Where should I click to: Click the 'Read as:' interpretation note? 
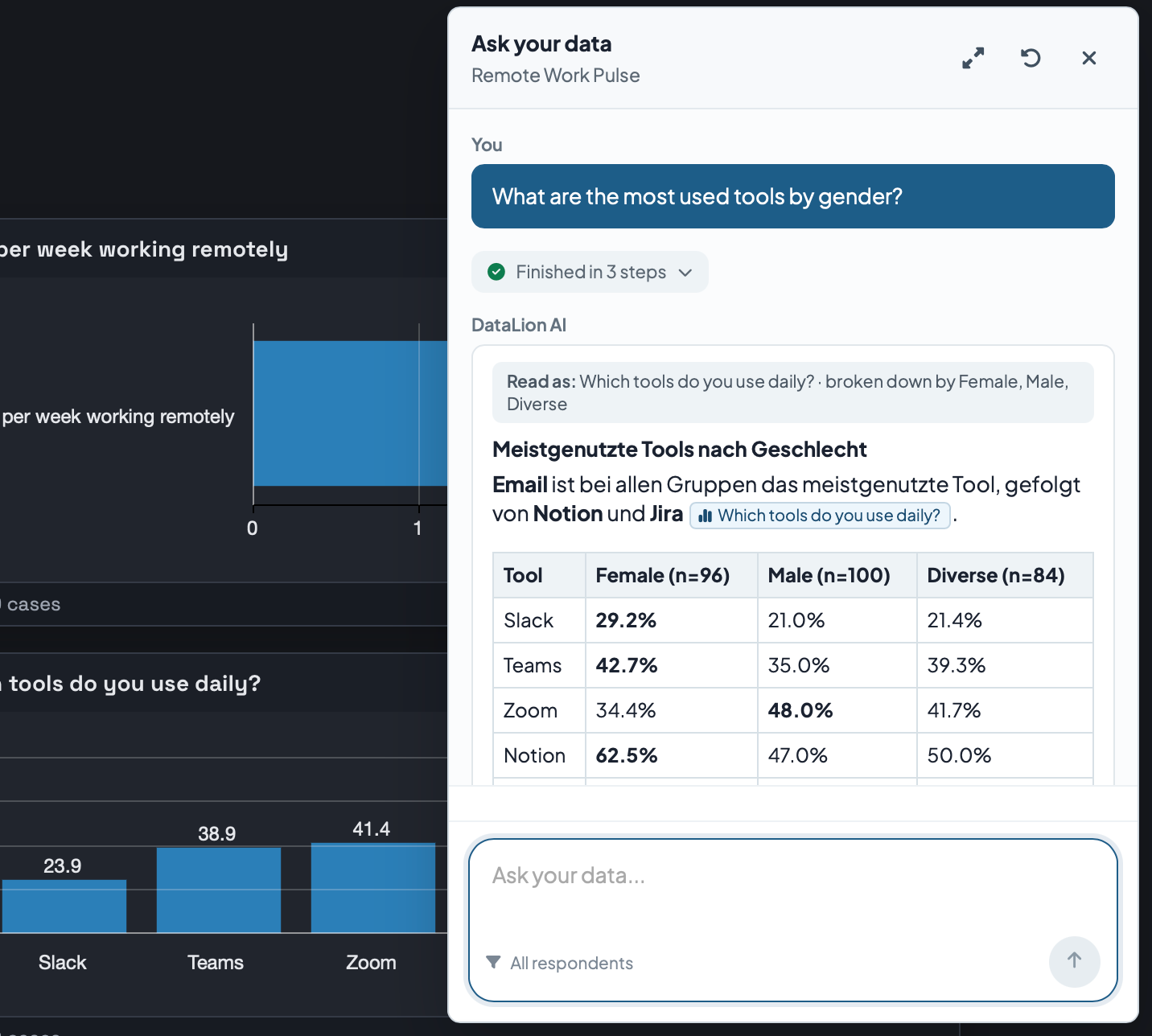coord(793,393)
